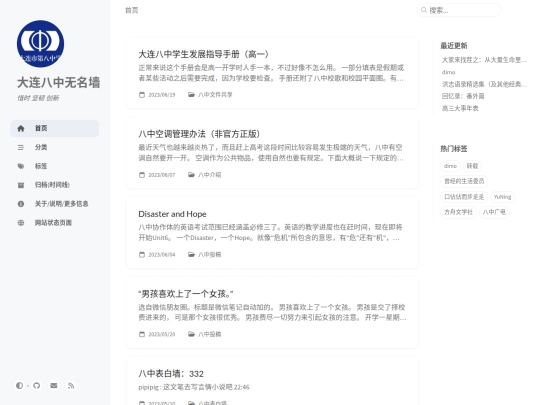Click folder icon under Disaster and Hope
This screenshot has width=540, height=405.
point(191,255)
